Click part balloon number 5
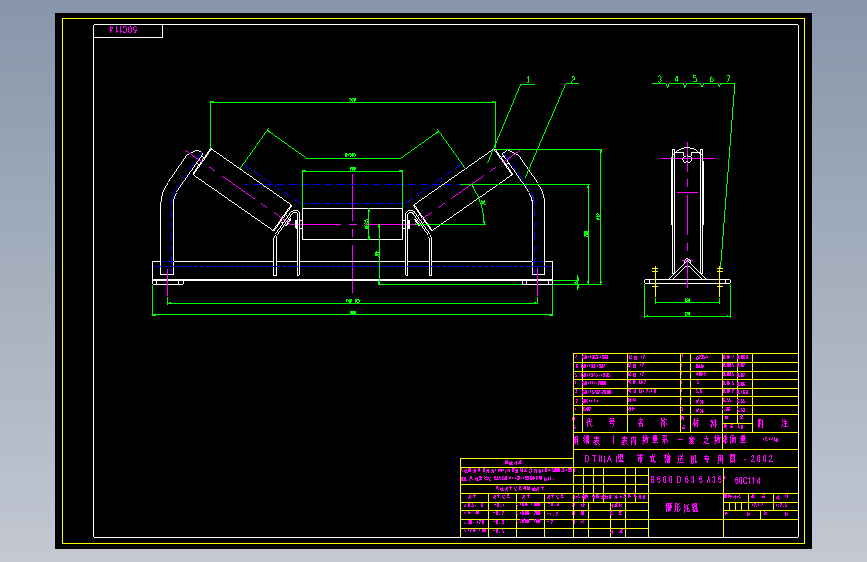This screenshot has width=867, height=562. 695,79
